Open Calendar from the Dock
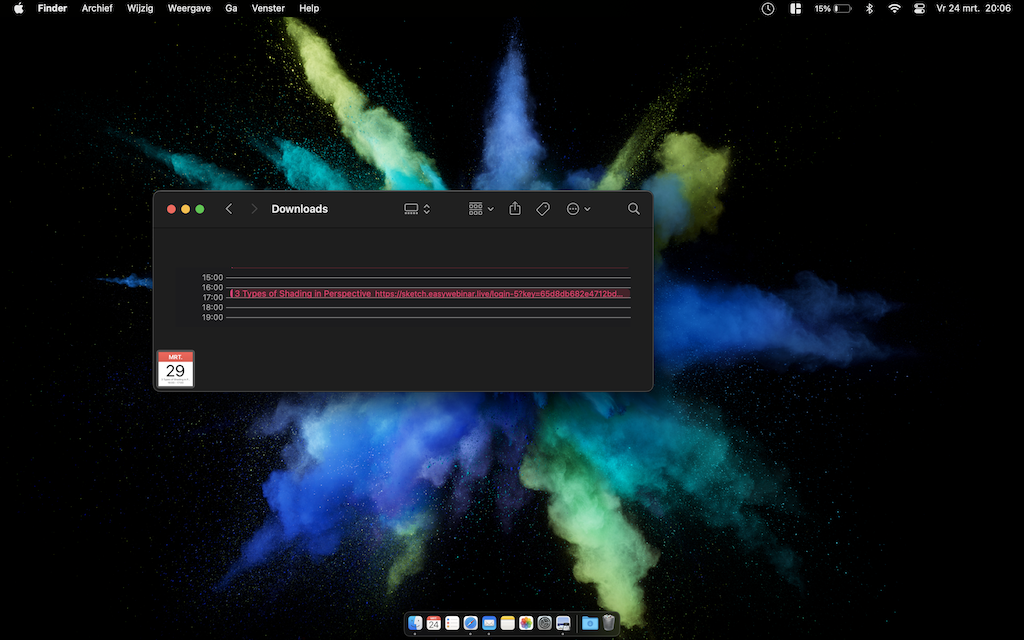Image resolution: width=1024 pixels, height=640 pixels. (434, 623)
